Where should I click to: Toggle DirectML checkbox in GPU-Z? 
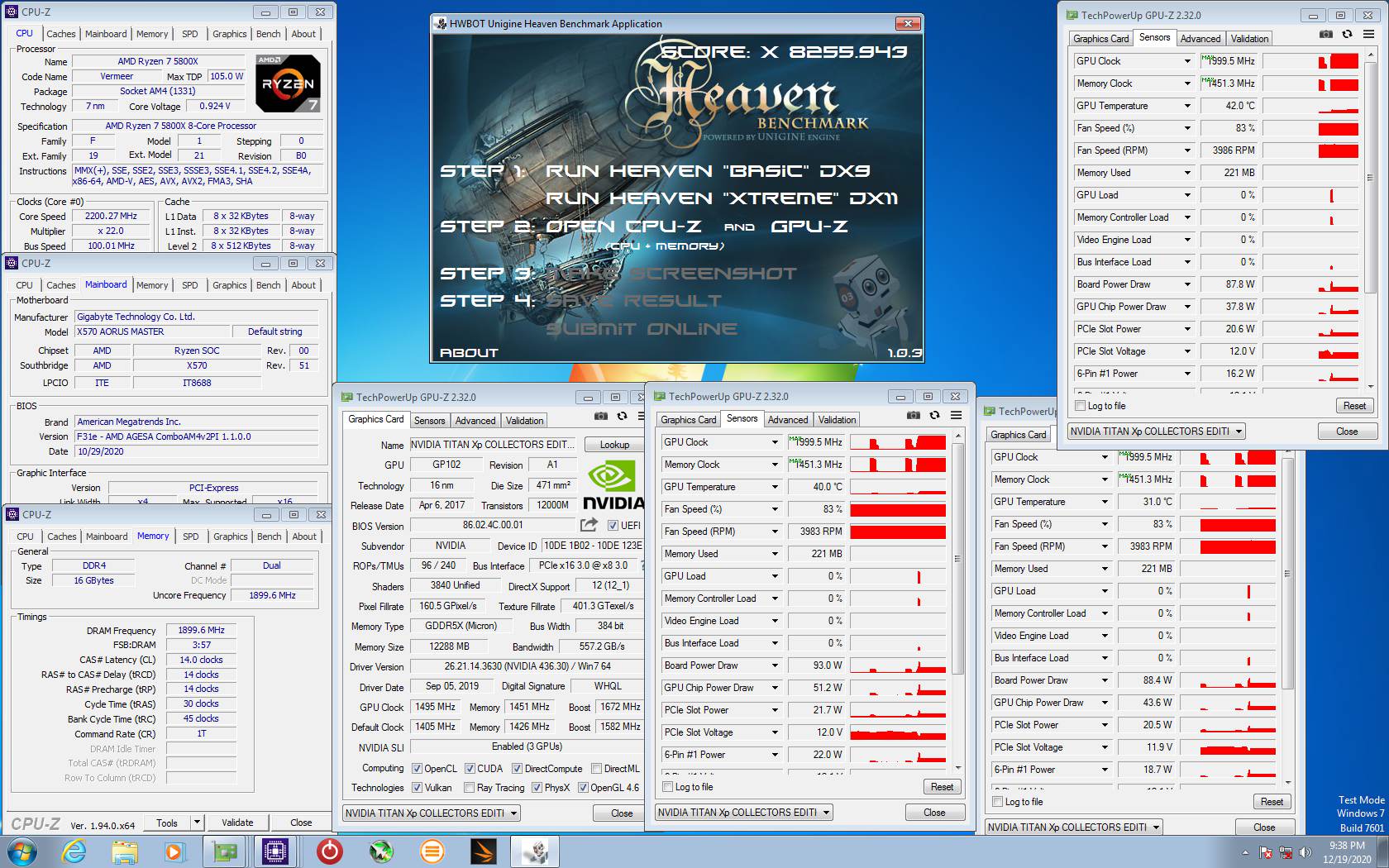(597, 769)
